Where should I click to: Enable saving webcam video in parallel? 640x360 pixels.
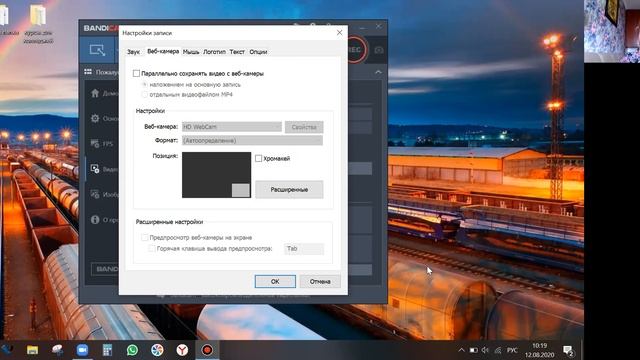136,73
